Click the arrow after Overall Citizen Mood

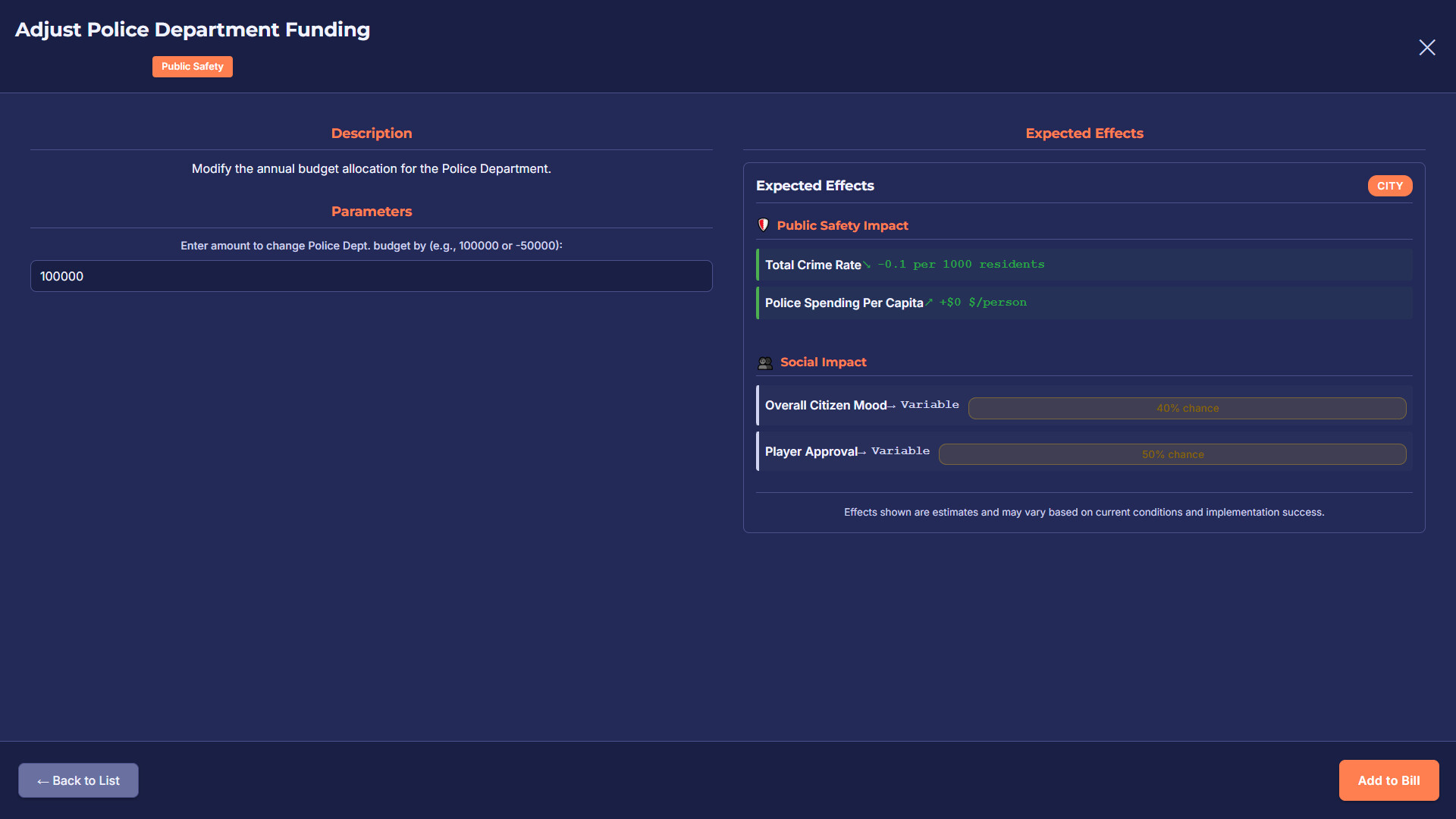[893, 406]
